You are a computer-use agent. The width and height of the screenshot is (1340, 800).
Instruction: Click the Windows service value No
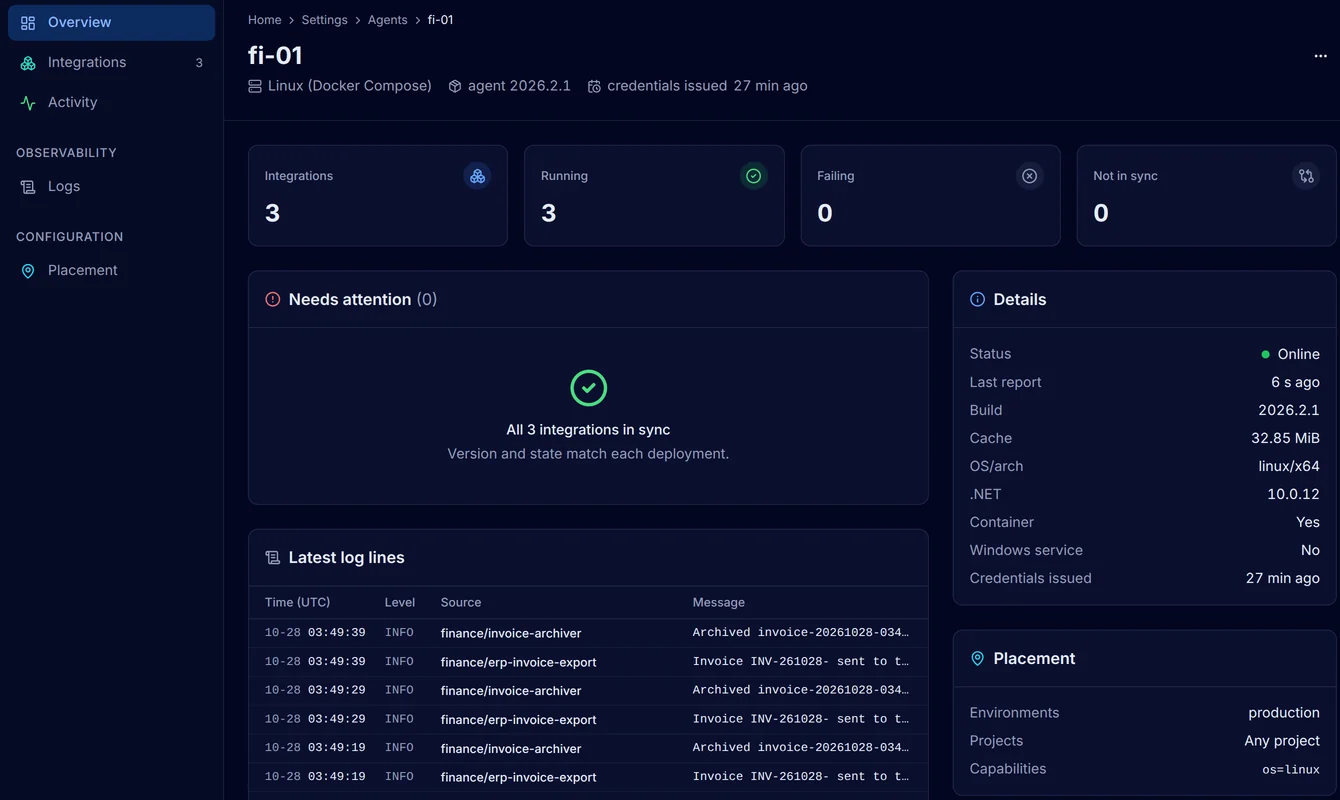[x=1310, y=550]
